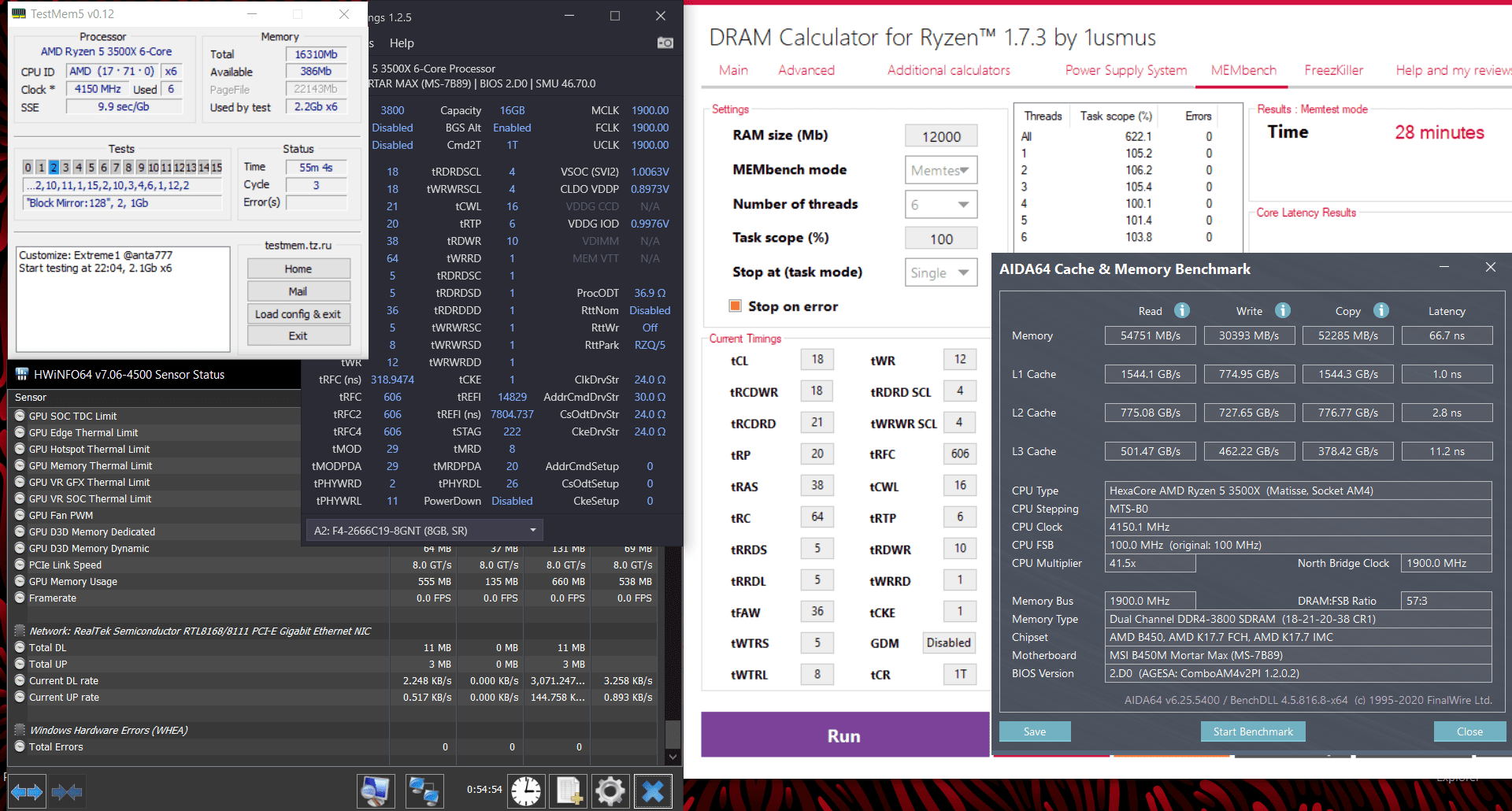Click Close button in AIDA64 benchmark
This screenshot has width=1512, height=811.
tap(1469, 731)
